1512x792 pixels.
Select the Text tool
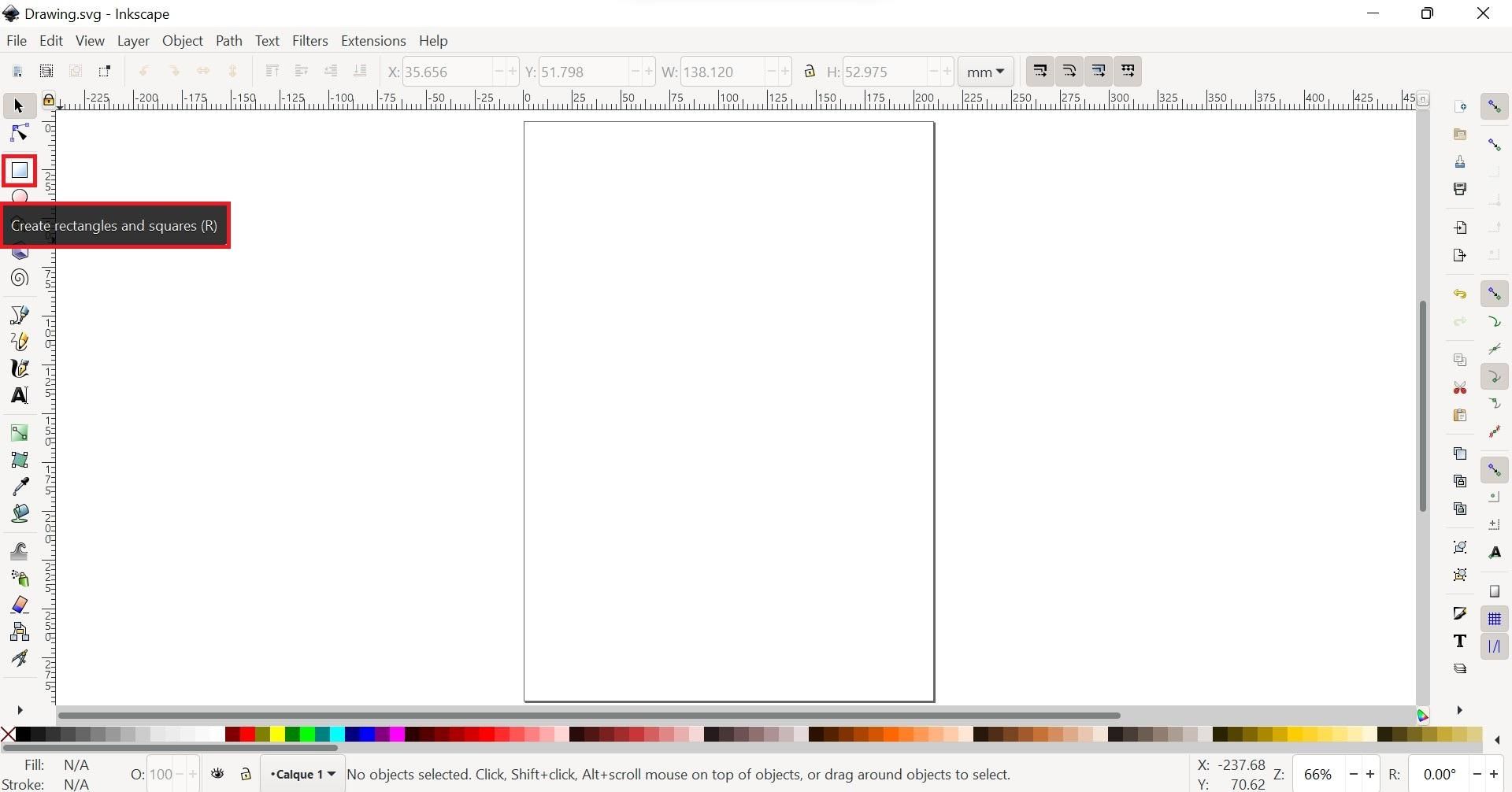(x=19, y=395)
